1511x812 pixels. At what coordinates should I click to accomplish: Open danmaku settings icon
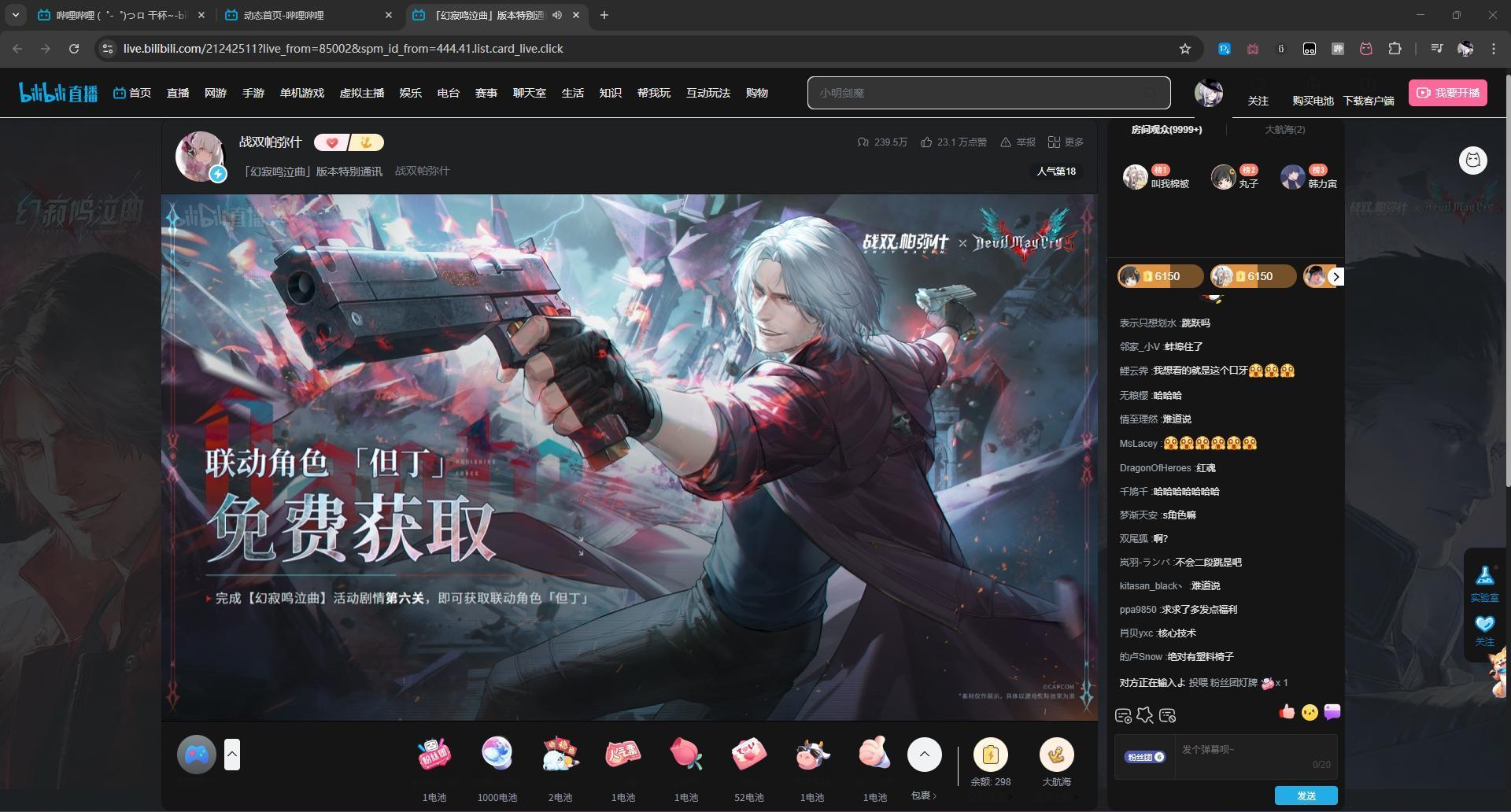click(x=1123, y=715)
